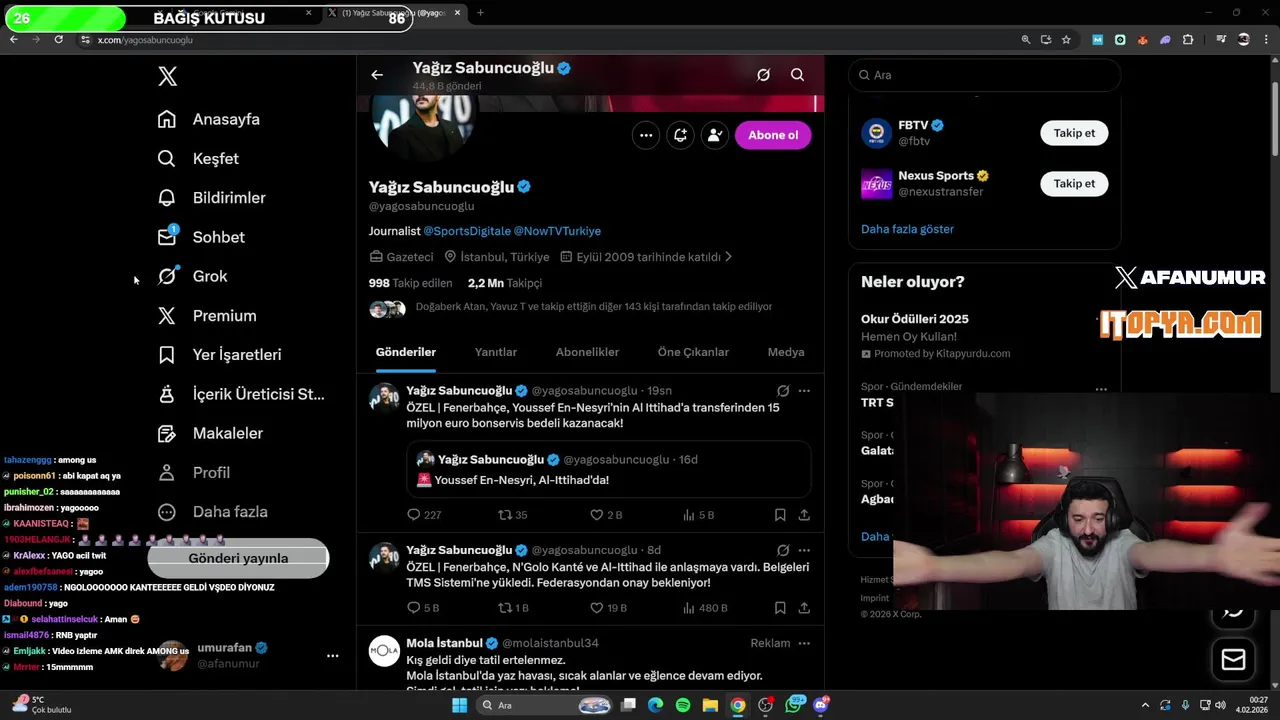The width and height of the screenshot is (1280, 720).
Task: Open Discord from taskbar
Action: 821,705
